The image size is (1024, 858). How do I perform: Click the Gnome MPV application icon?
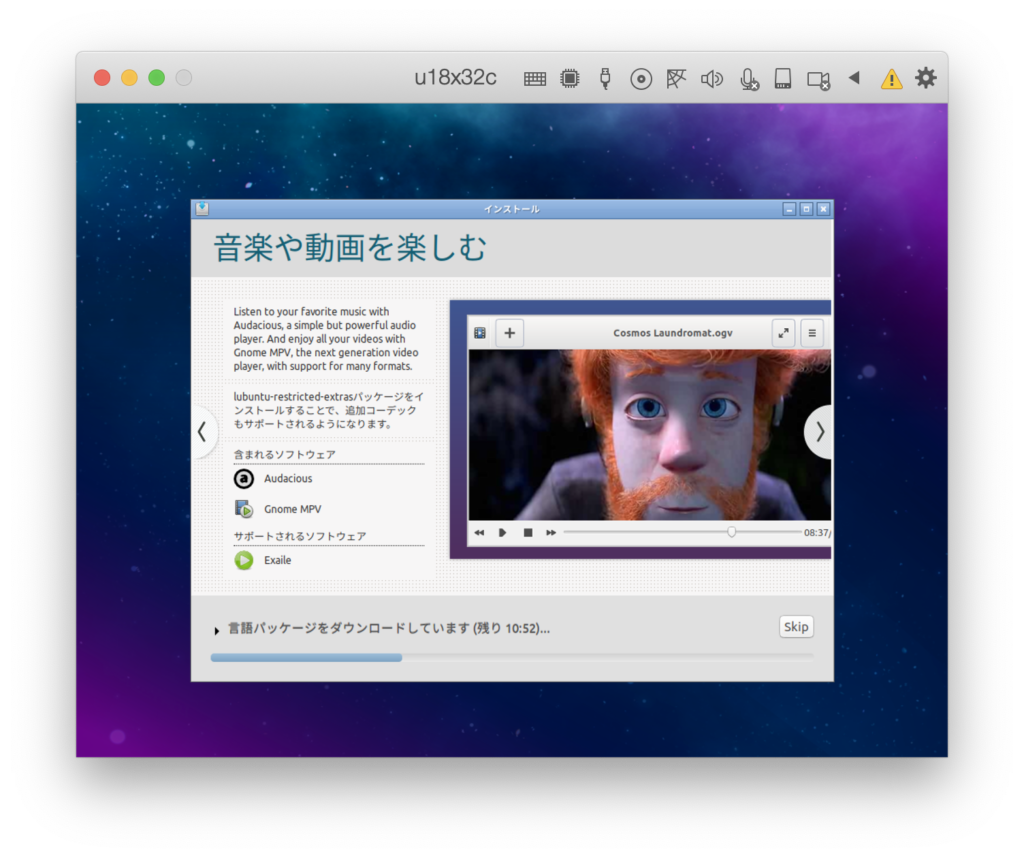244,510
